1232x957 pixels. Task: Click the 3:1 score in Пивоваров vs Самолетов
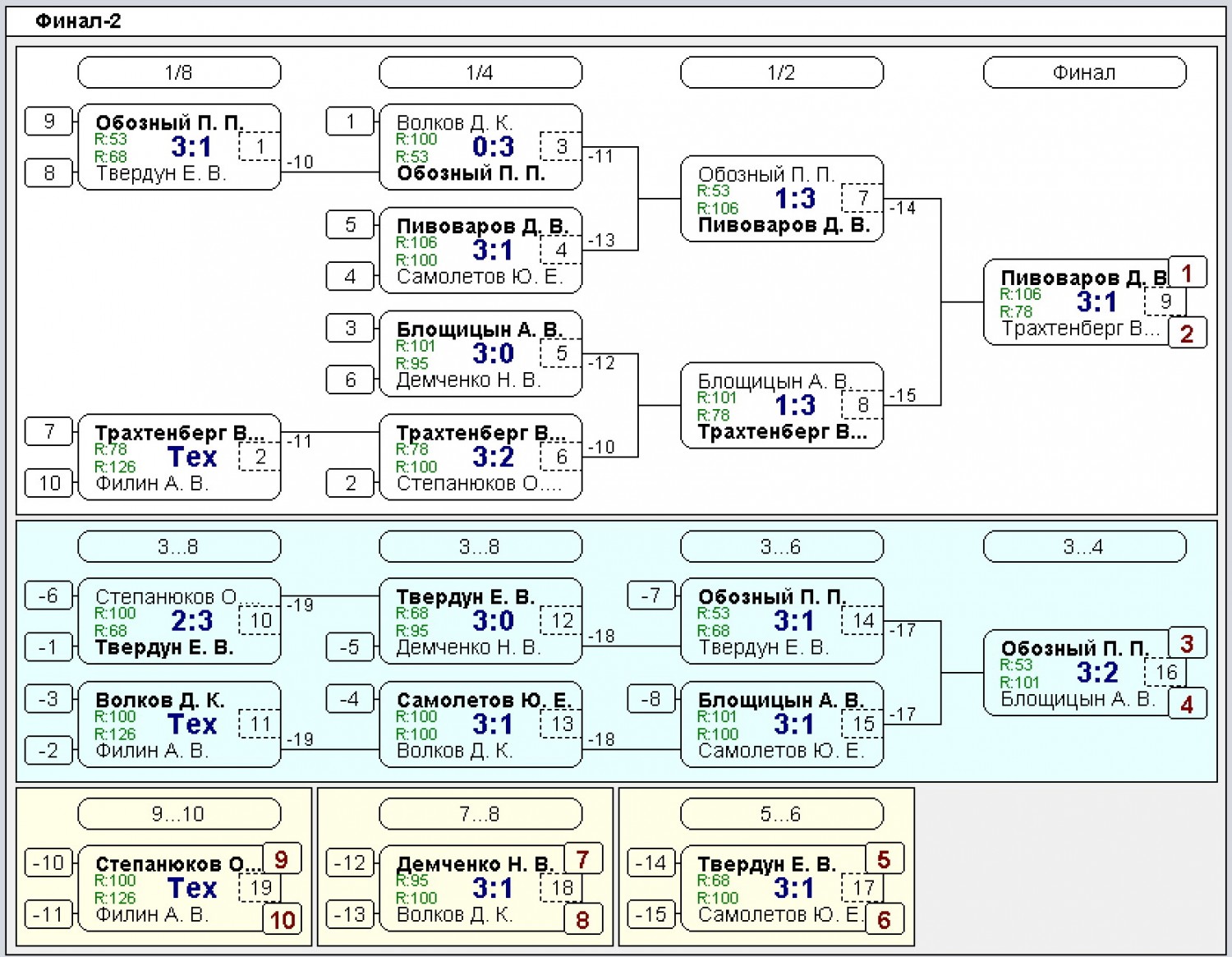pos(493,251)
